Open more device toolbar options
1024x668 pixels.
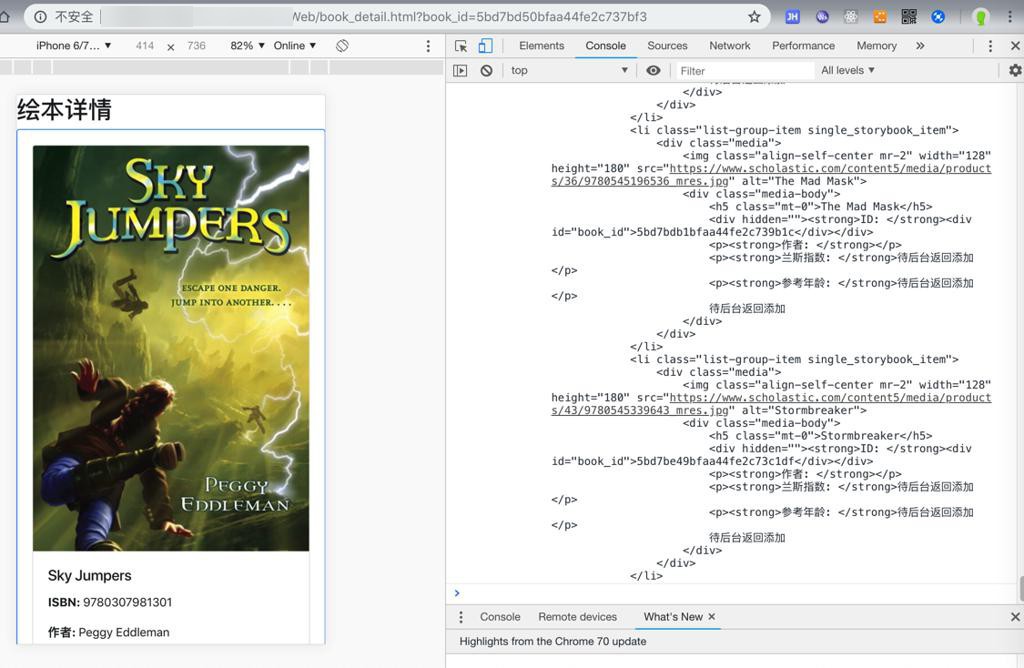pos(428,46)
